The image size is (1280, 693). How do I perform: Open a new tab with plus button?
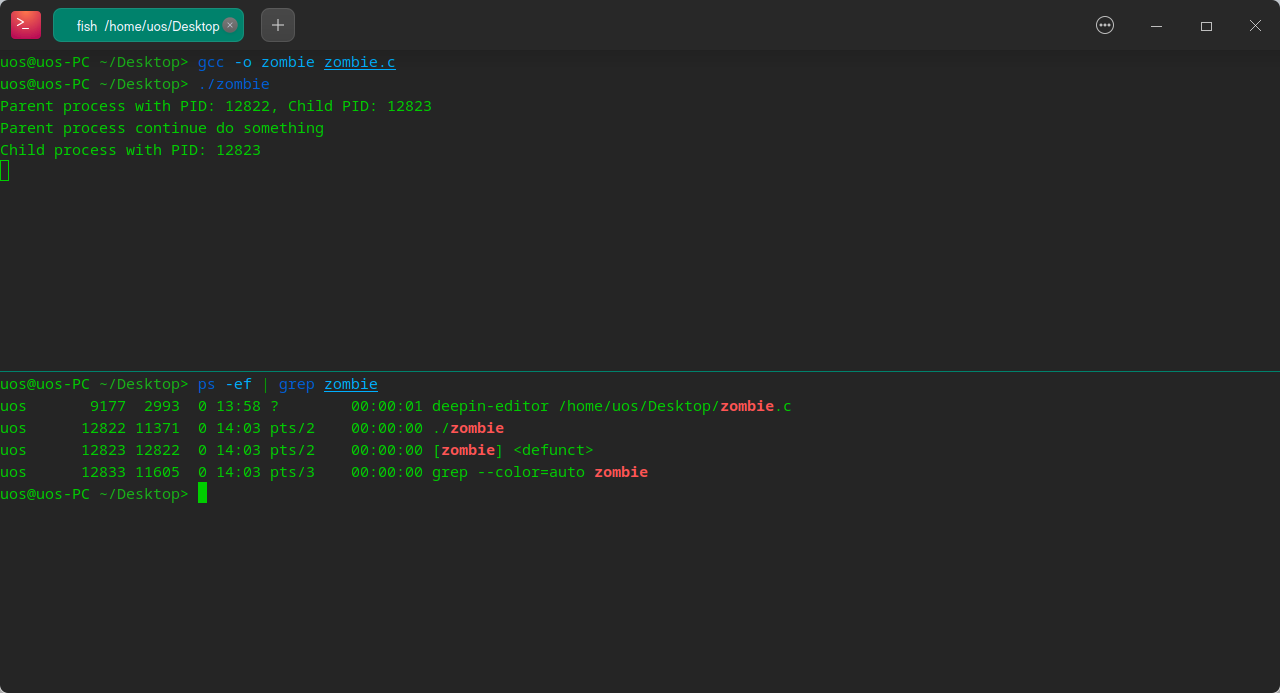coord(278,25)
